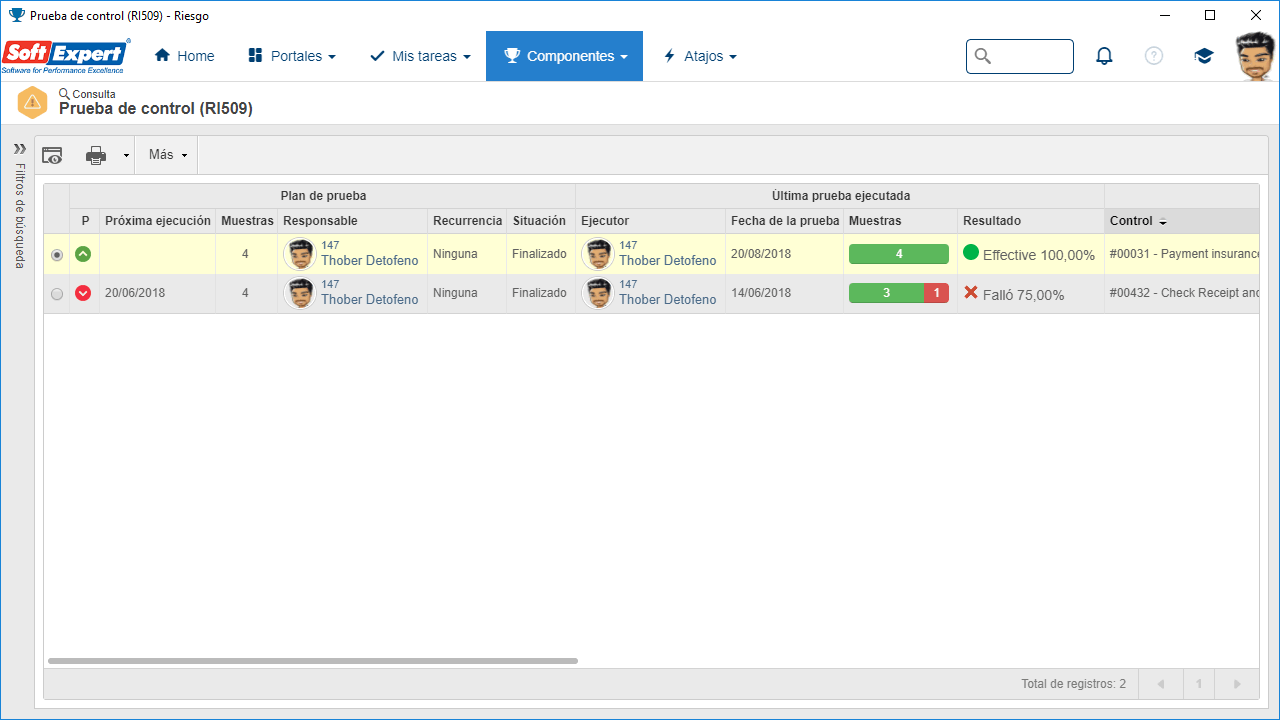
Task: Open the graduation cap training icon
Action: [x=1204, y=56]
